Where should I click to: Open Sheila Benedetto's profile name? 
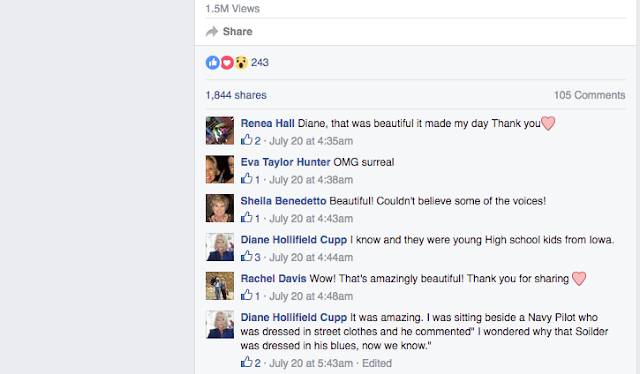(x=283, y=201)
